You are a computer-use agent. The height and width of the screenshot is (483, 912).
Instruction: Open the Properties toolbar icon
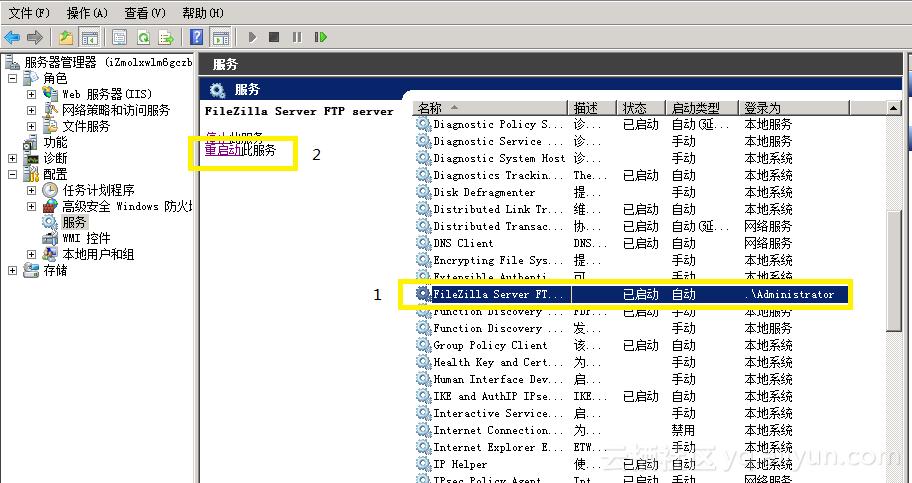tap(119, 37)
